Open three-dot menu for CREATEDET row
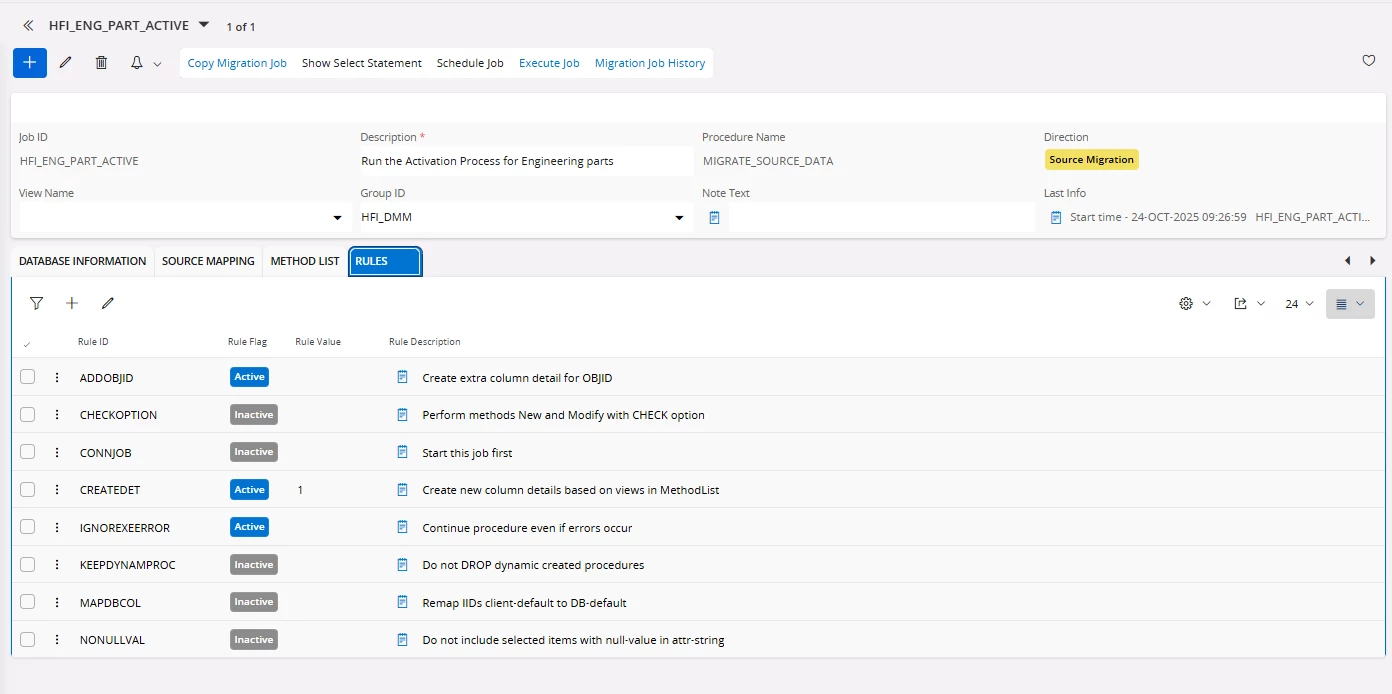 coord(57,490)
